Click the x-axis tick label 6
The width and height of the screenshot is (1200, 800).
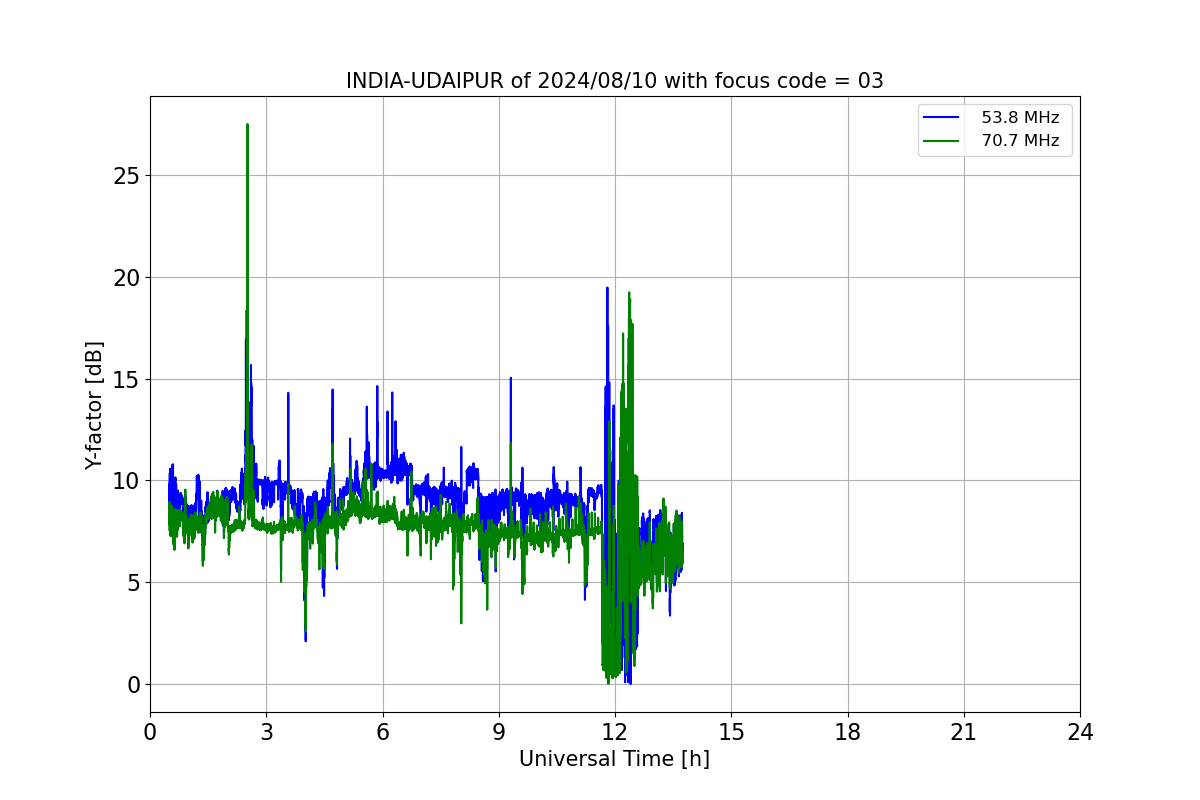point(382,732)
